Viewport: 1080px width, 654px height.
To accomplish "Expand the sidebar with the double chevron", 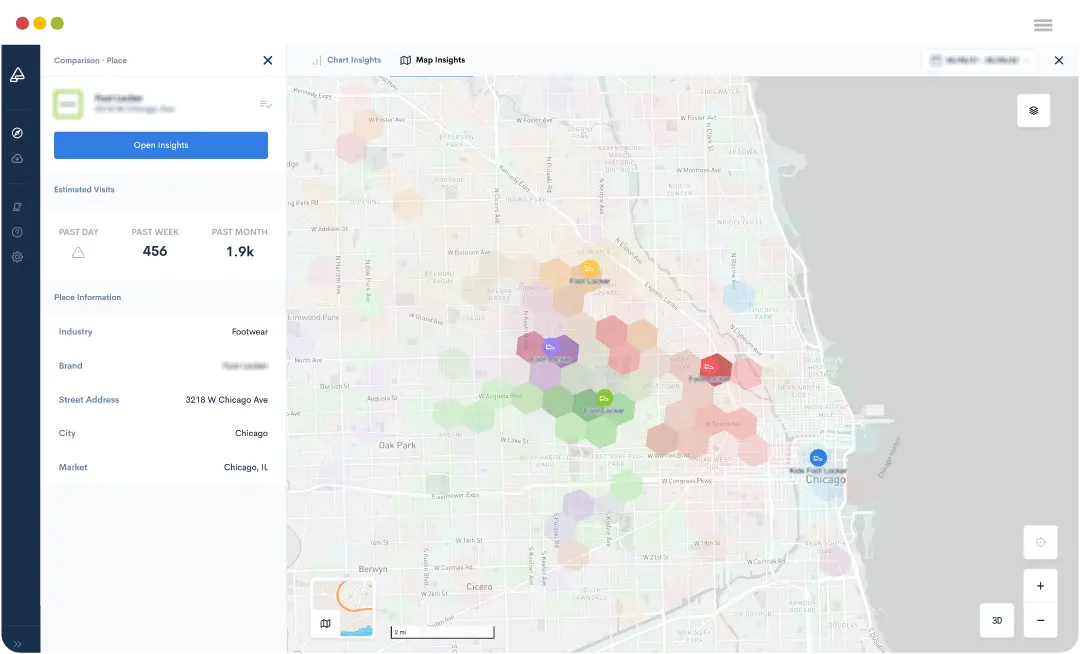I will [17, 644].
